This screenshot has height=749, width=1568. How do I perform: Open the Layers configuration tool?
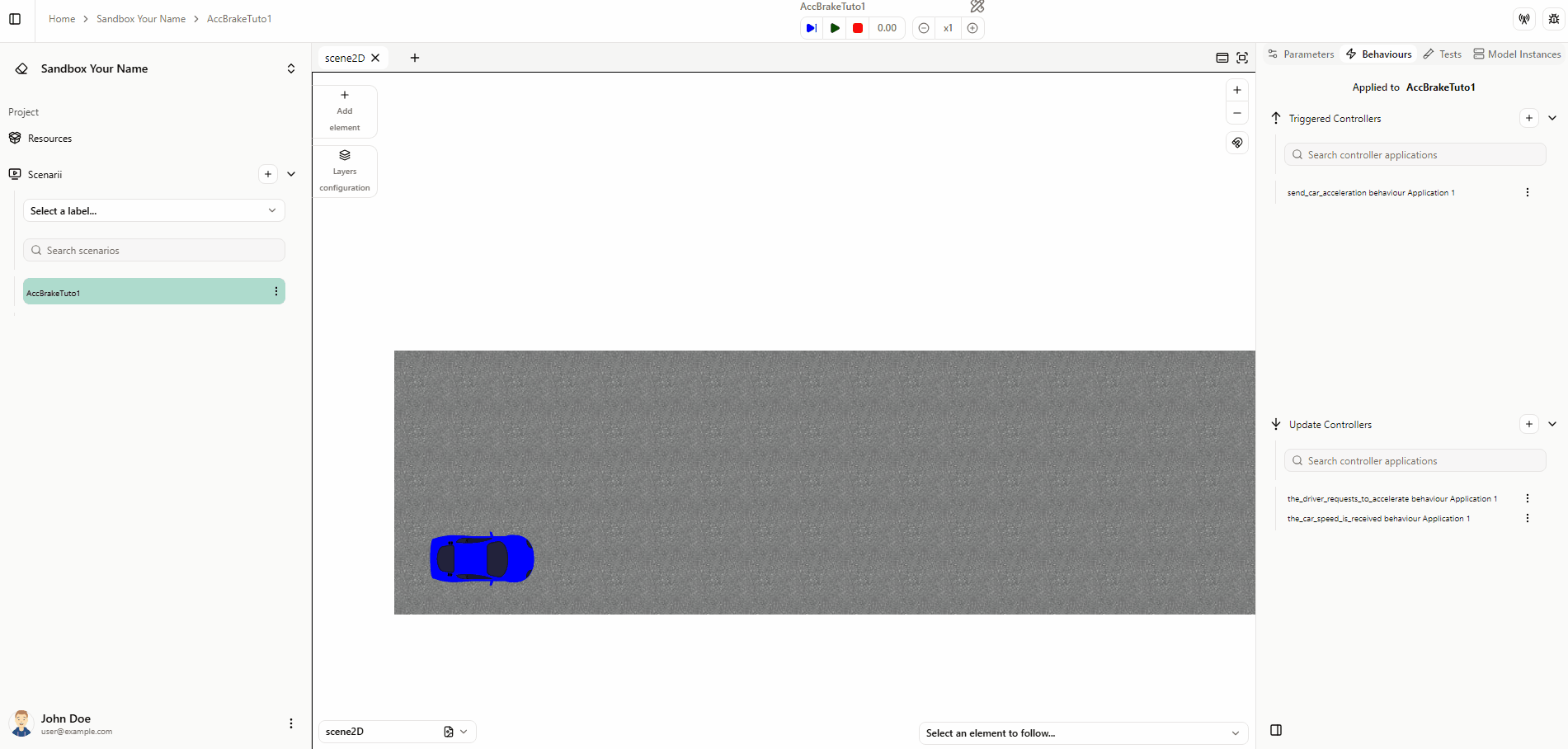pos(345,172)
